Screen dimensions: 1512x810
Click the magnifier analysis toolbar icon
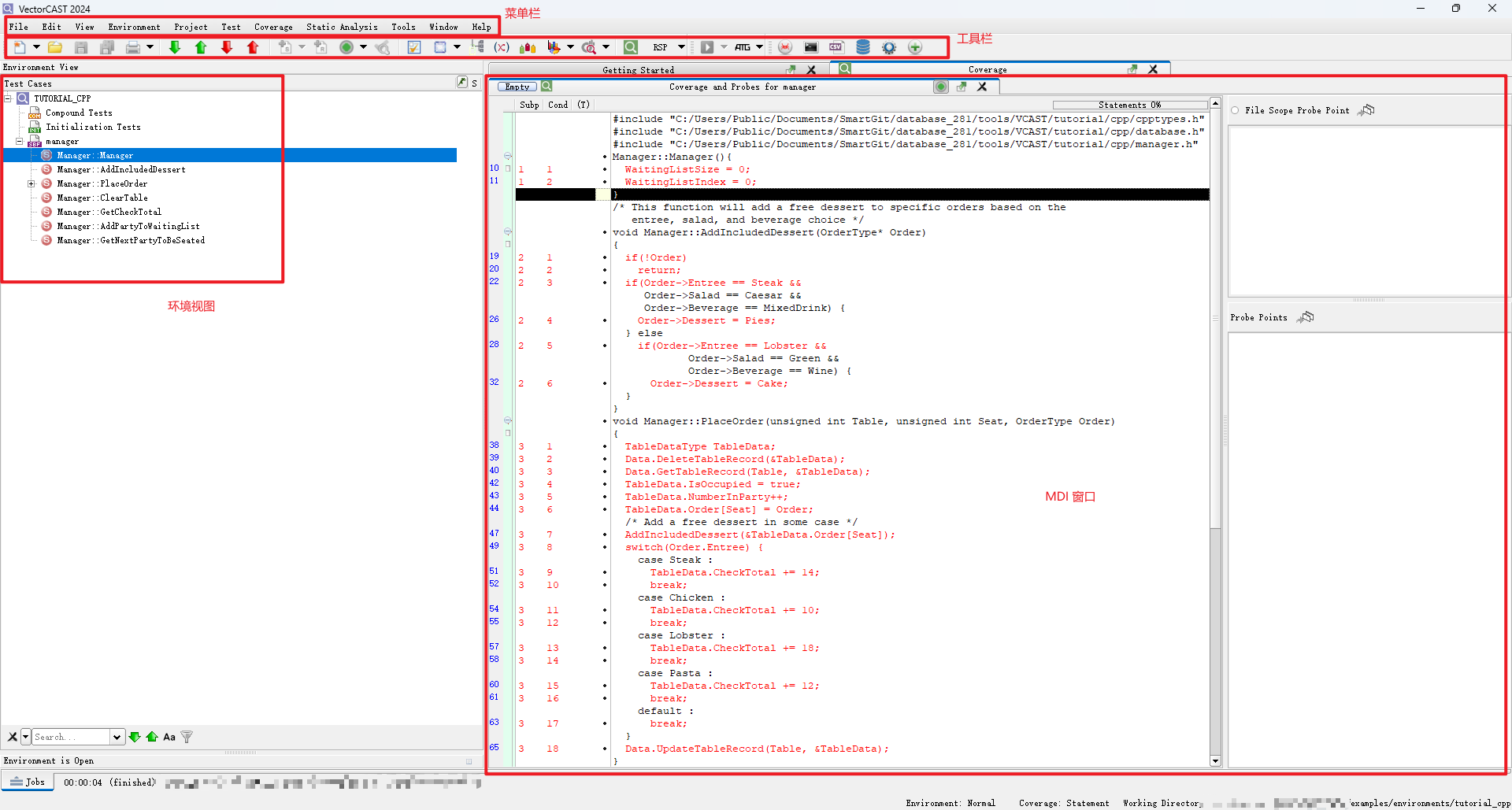[589, 47]
